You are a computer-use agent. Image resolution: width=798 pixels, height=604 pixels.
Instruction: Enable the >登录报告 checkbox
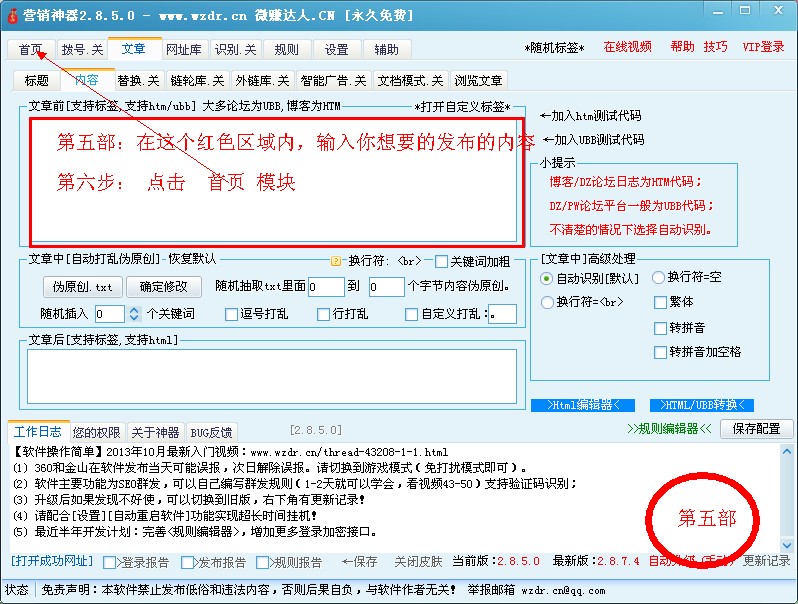click(109, 562)
